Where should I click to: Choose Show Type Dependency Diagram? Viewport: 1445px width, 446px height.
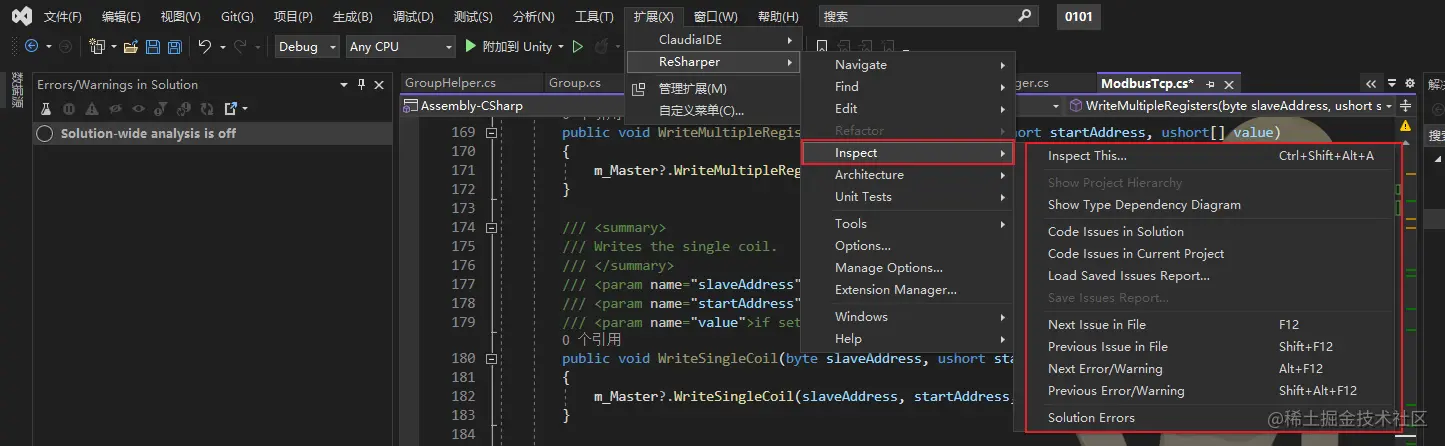(x=1212, y=205)
